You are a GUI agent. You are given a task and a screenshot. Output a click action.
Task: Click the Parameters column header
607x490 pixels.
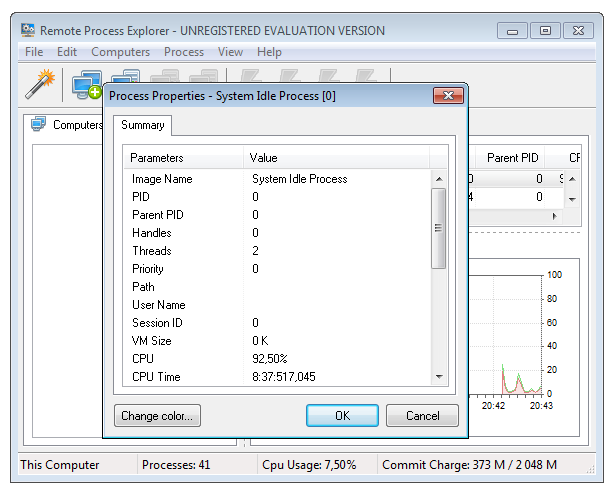click(x=183, y=158)
